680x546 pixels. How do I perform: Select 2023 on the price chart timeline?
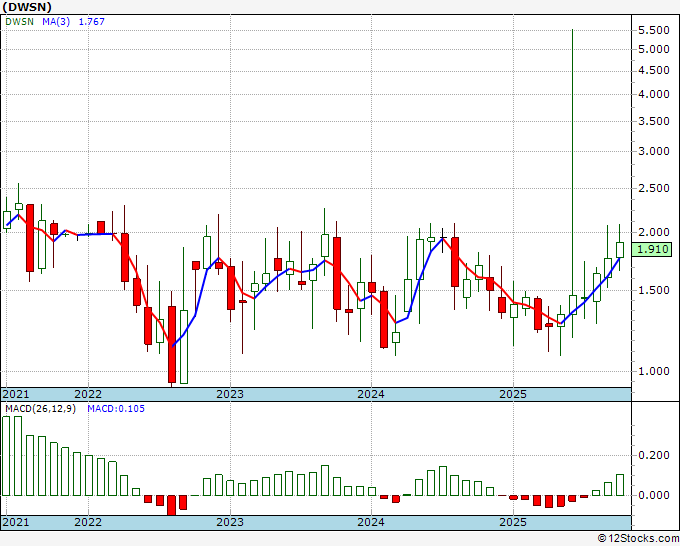230,394
